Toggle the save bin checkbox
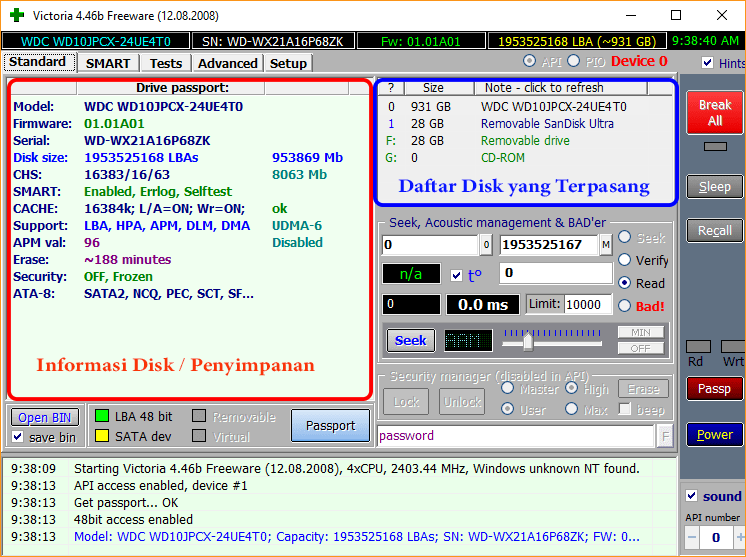Image resolution: width=746 pixels, height=557 pixels. (18, 436)
